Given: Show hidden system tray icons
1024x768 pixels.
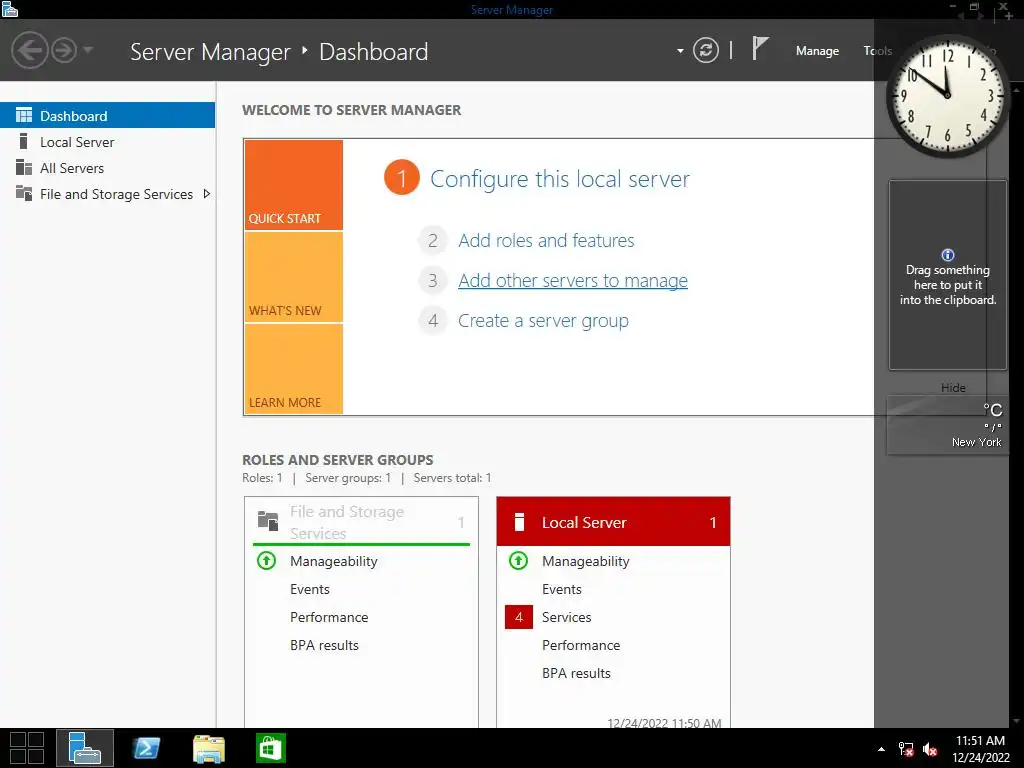Looking at the screenshot, I should click(x=881, y=749).
